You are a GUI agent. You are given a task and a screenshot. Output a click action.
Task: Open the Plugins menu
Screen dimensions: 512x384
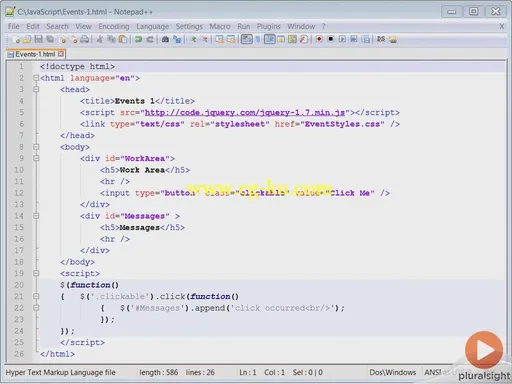tap(269, 26)
